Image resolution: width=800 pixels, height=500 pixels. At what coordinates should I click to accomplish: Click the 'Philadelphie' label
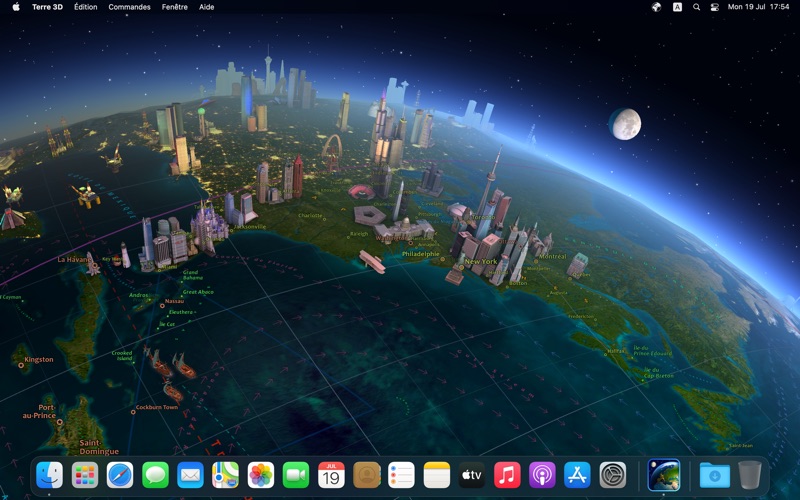pyautogui.click(x=420, y=254)
